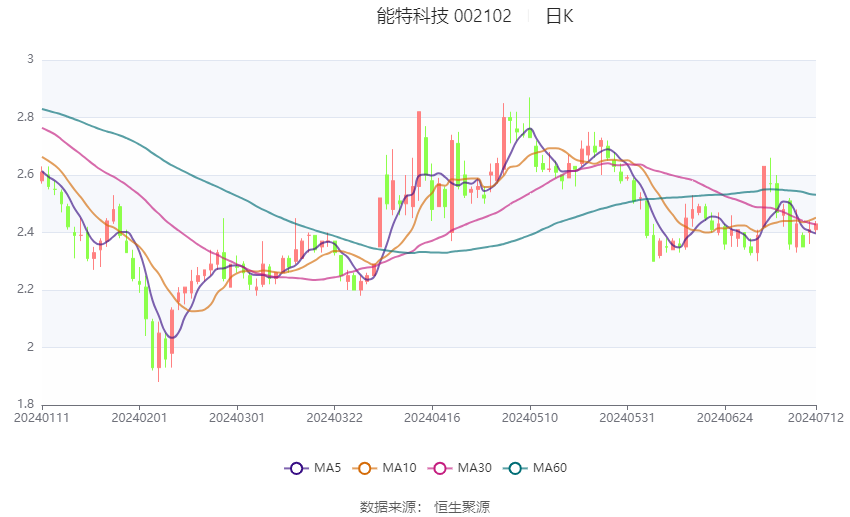The image size is (850, 517).
Task: Toggle the MA60 teal legend marker
Action: click(x=515, y=468)
